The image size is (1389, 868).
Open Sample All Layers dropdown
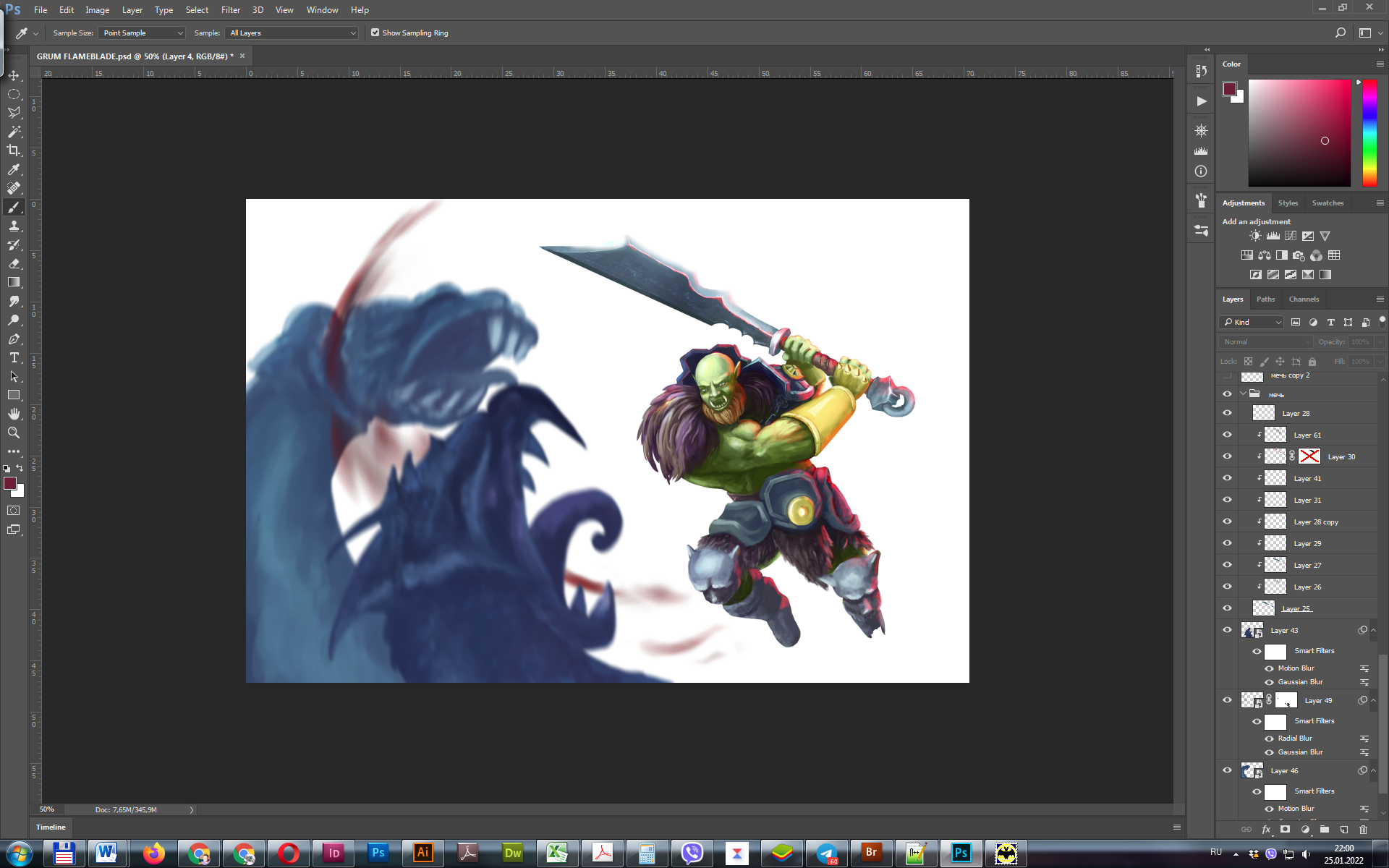coord(292,33)
